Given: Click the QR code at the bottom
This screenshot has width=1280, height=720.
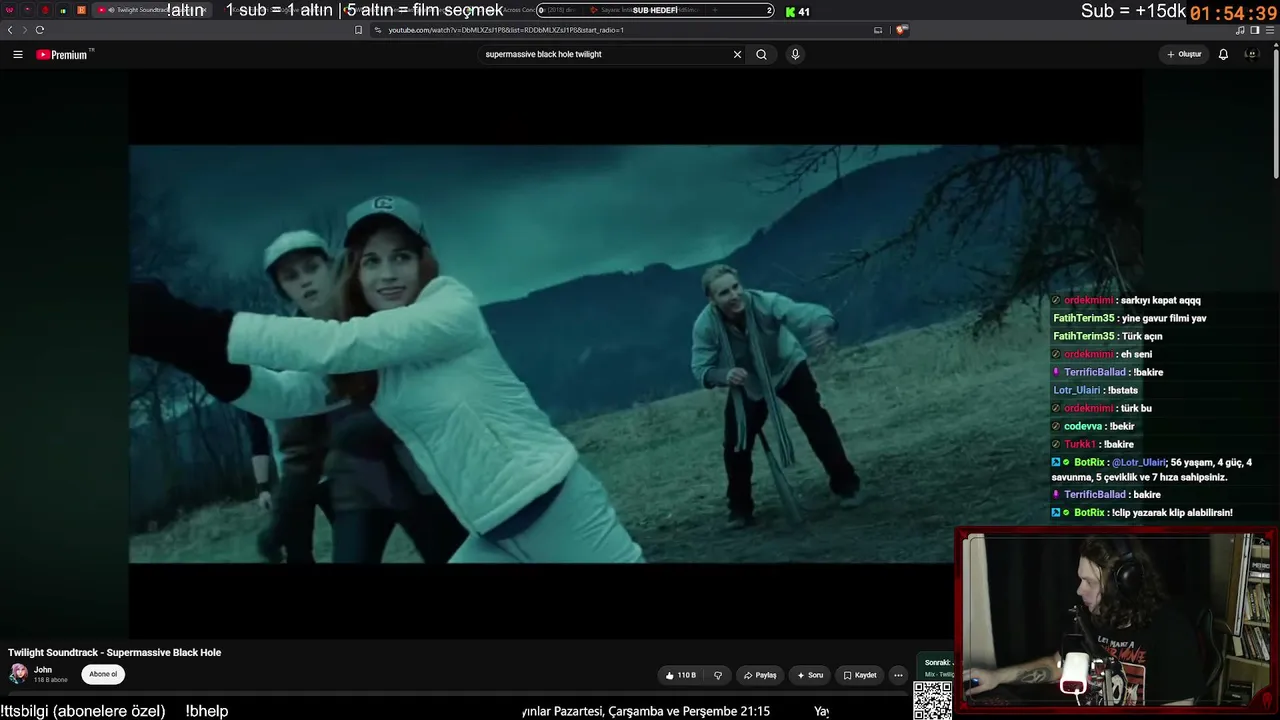Looking at the screenshot, I should click(x=933, y=700).
